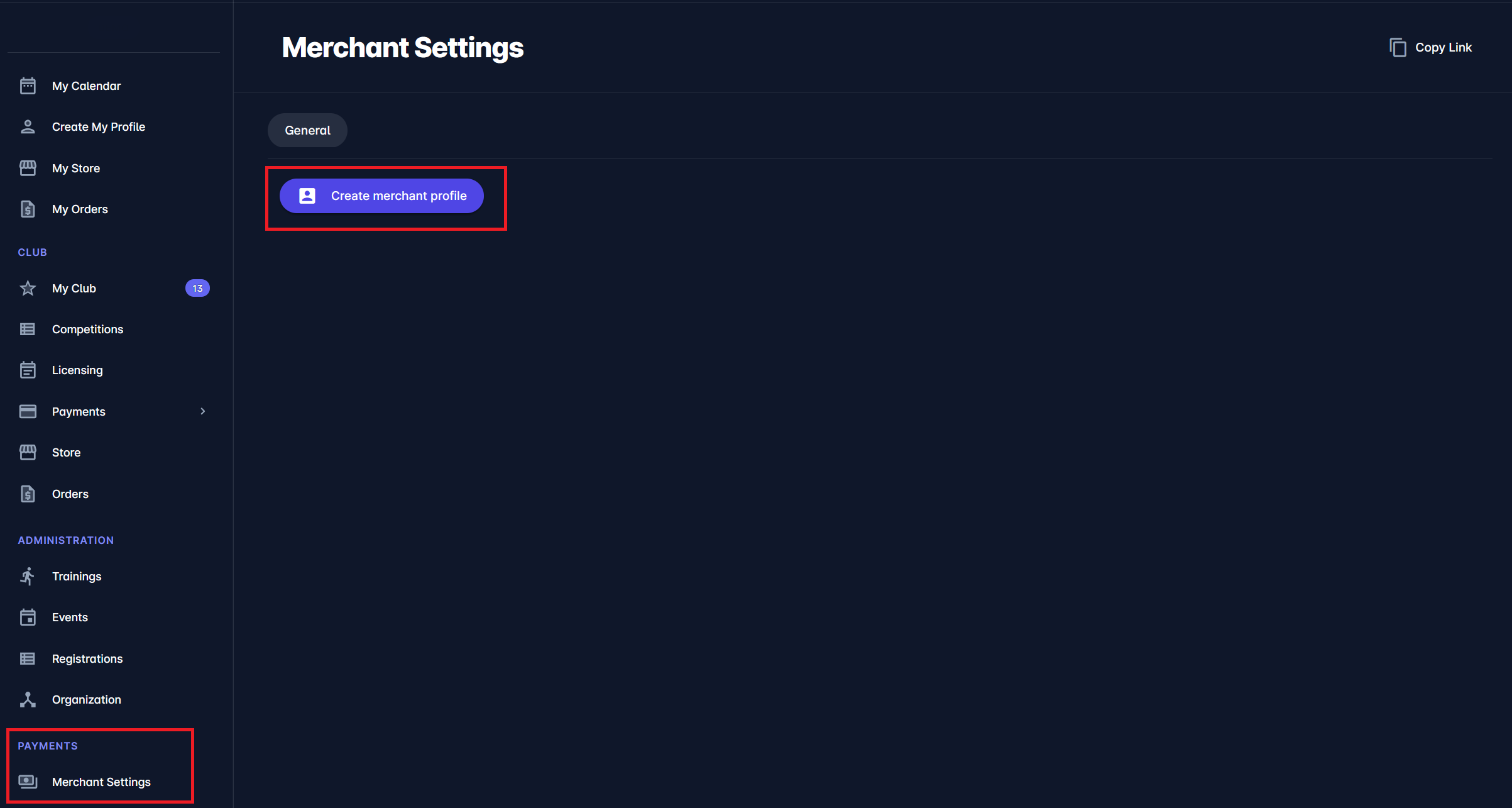Expand the Payments submenu chevron
Screen dimensions: 1512x808
click(x=202, y=411)
